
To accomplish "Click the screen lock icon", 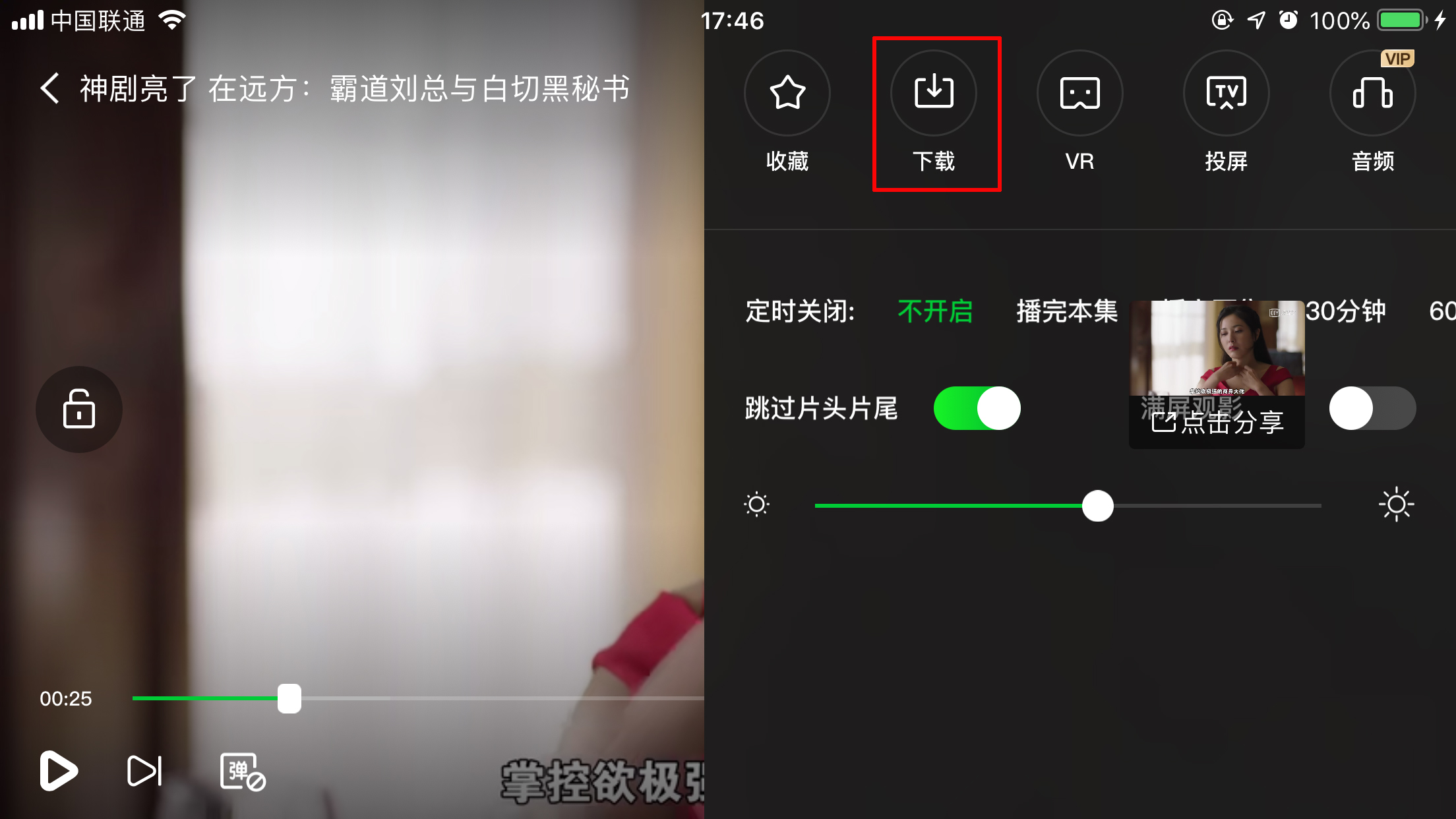I will tap(79, 409).
